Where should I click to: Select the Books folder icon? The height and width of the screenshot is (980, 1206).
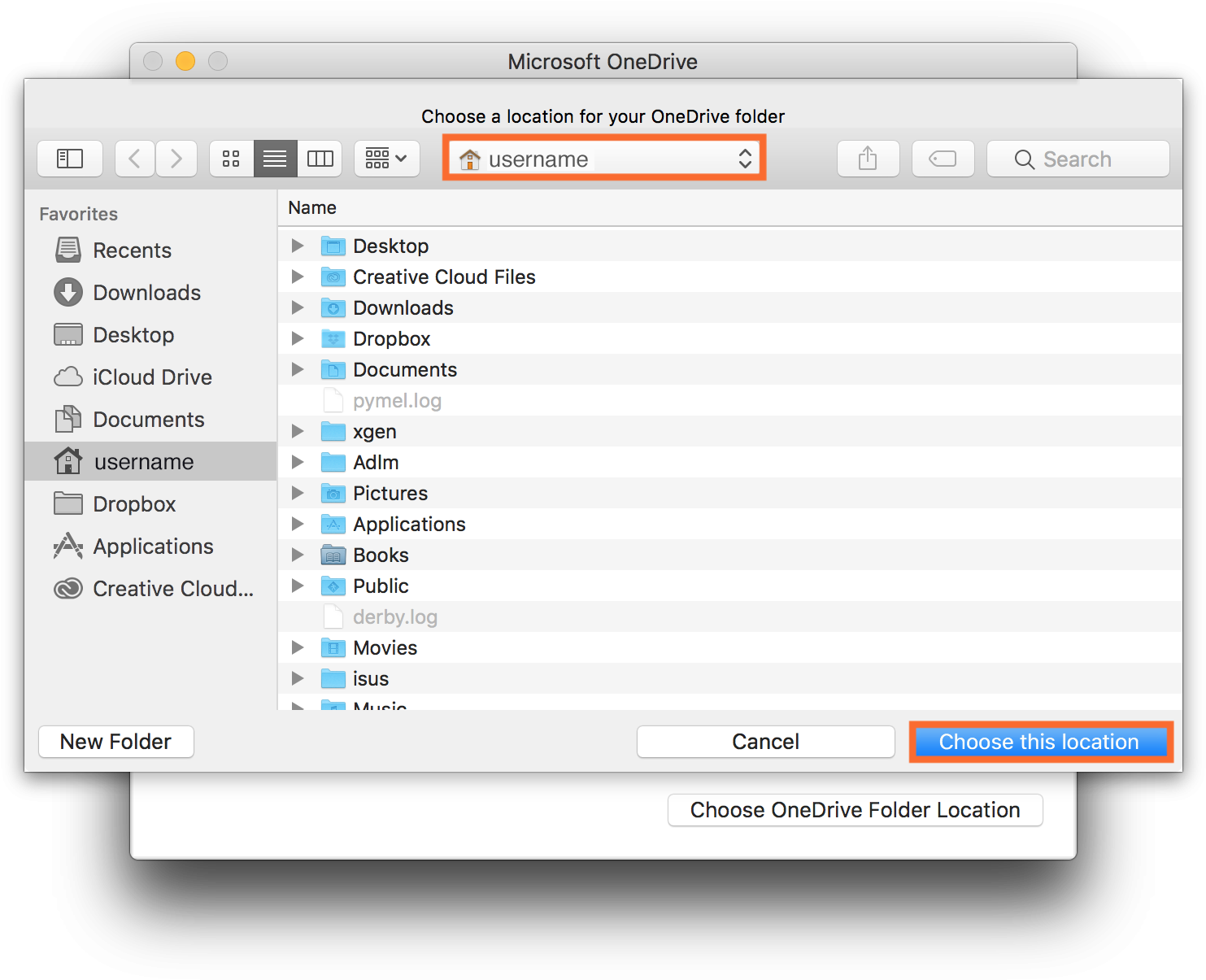[333, 555]
